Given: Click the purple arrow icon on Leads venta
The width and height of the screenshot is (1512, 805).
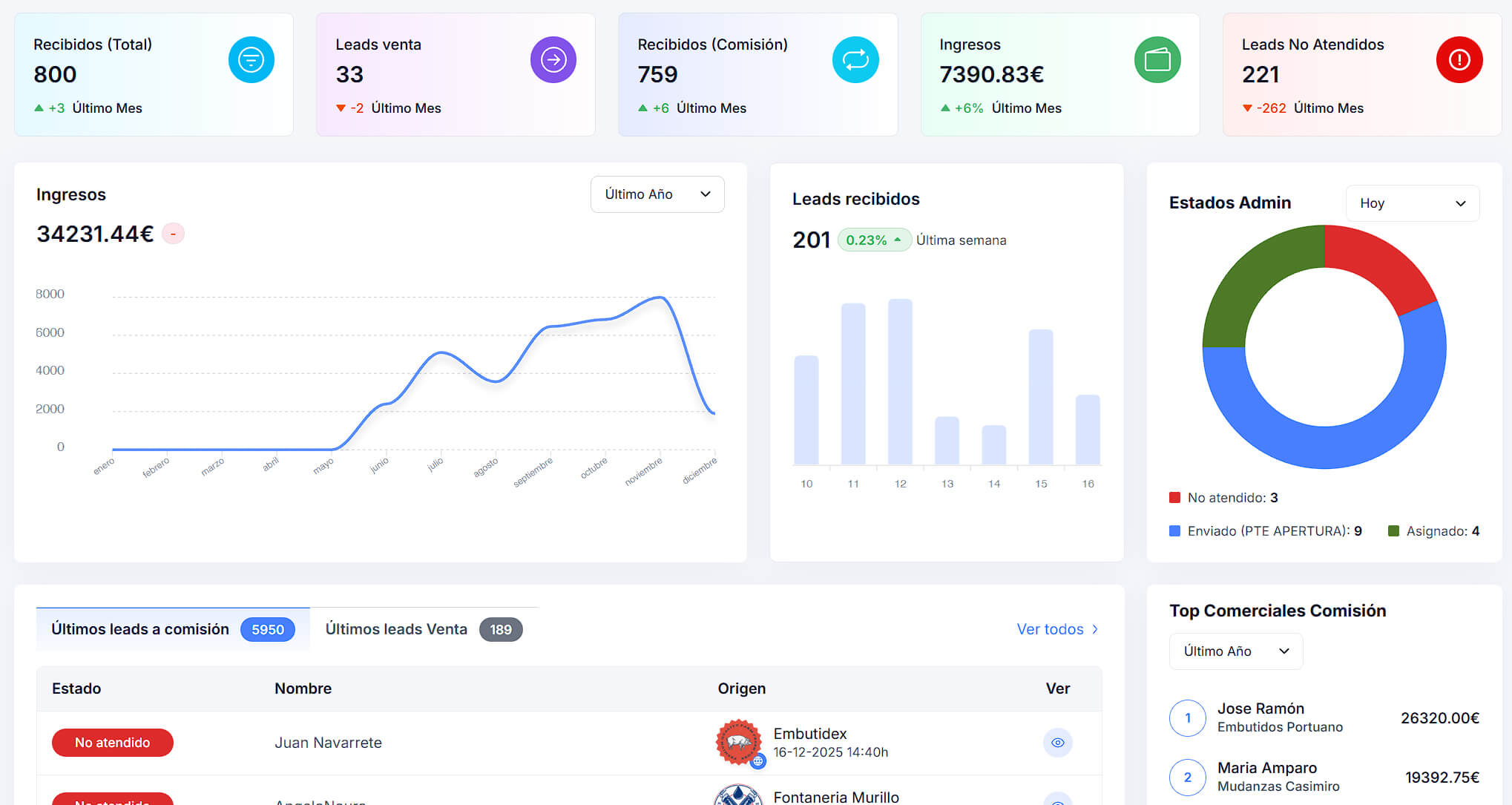Looking at the screenshot, I should point(553,59).
